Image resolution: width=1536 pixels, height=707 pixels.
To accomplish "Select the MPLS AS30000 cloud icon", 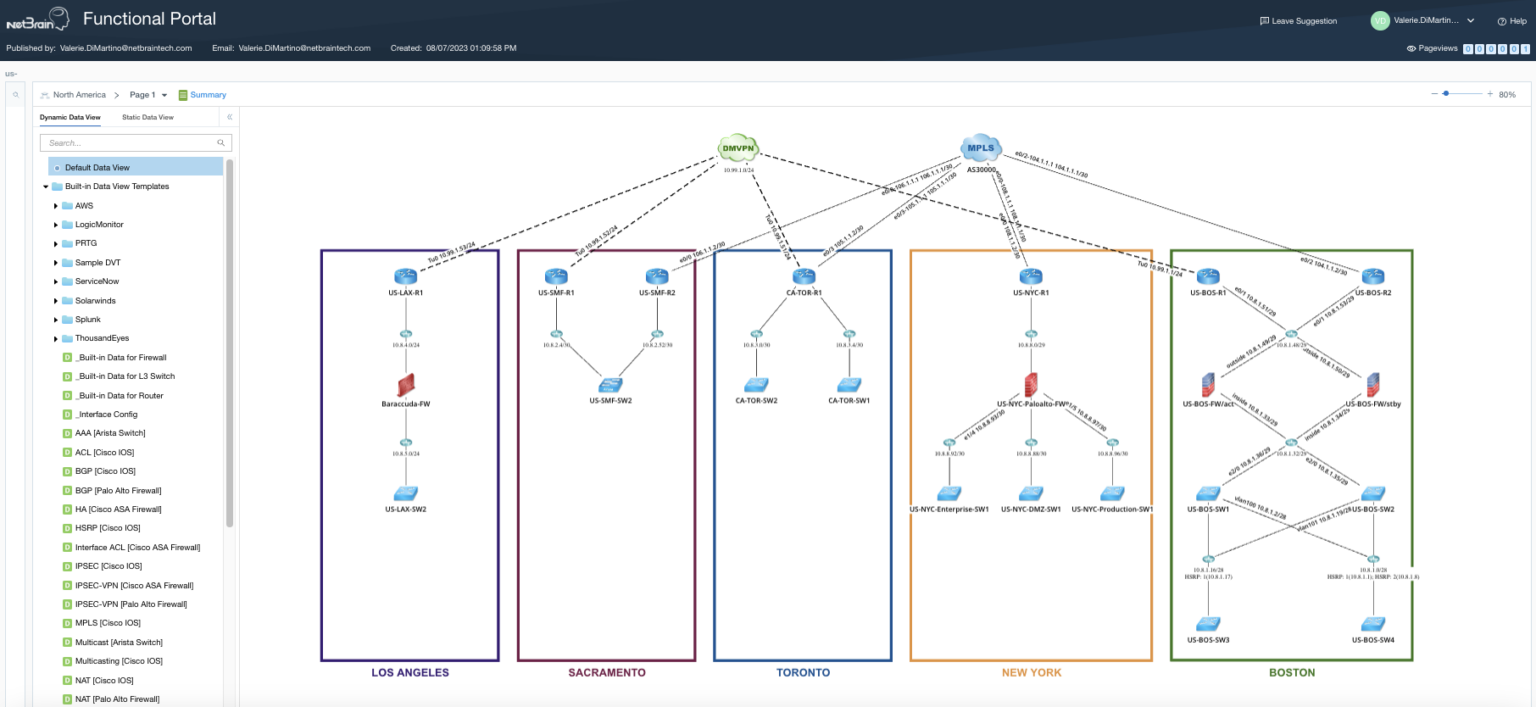I will tap(979, 146).
